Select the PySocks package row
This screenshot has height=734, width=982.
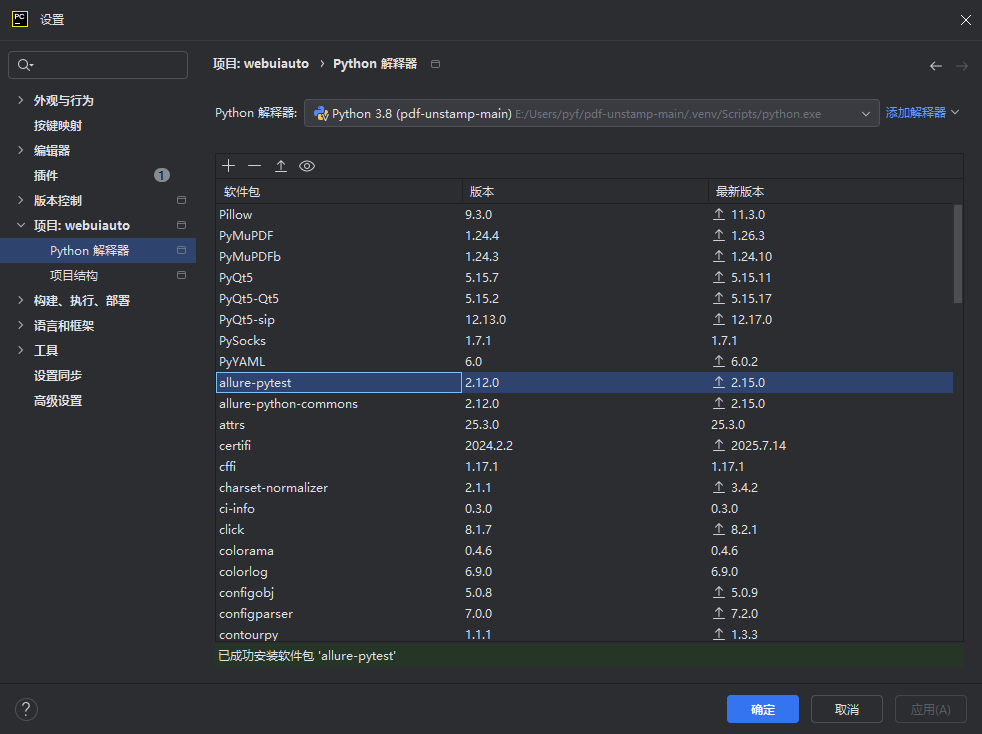coord(584,340)
